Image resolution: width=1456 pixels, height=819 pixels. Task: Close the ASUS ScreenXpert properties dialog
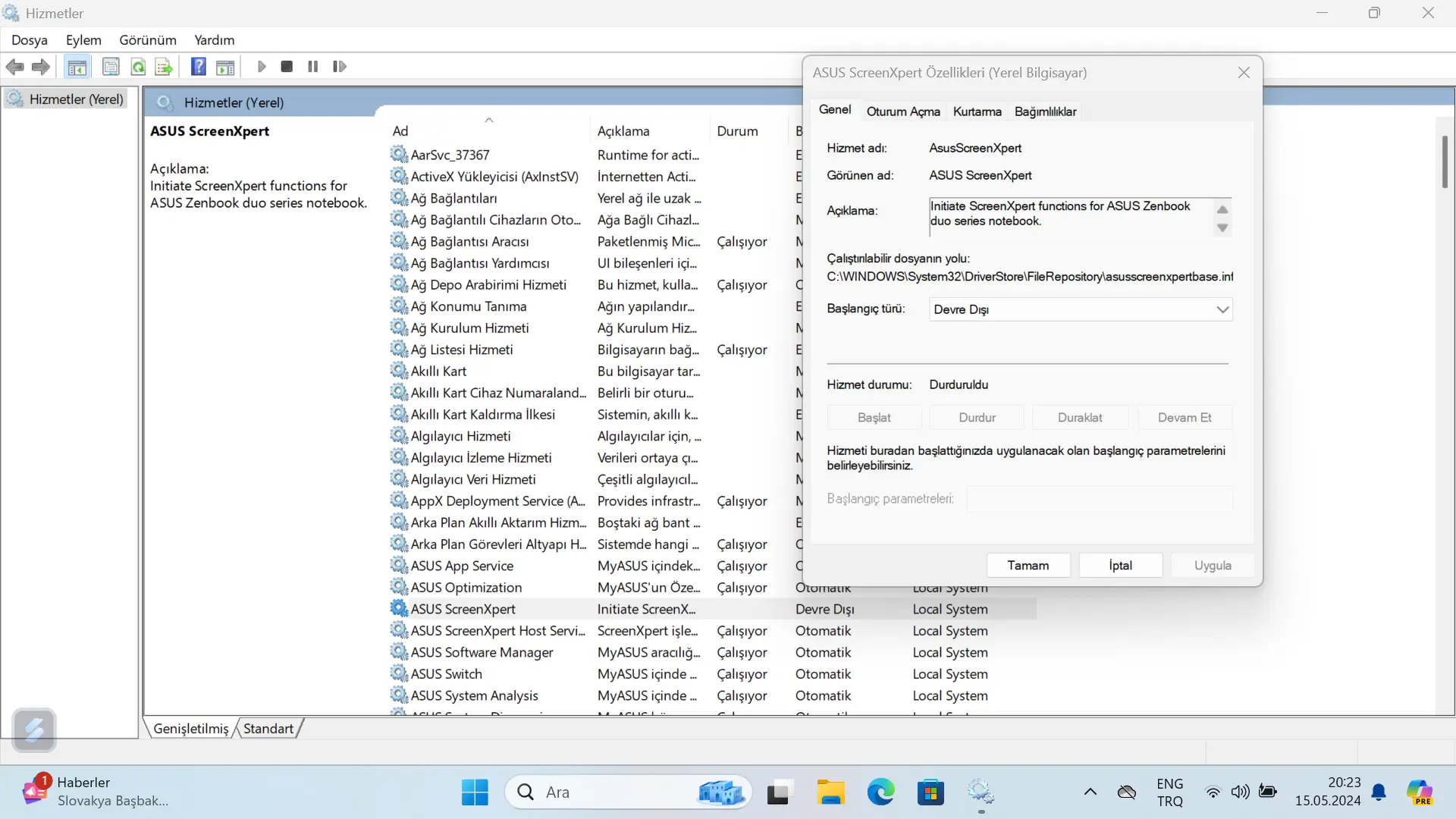(x=1244, y=73)
